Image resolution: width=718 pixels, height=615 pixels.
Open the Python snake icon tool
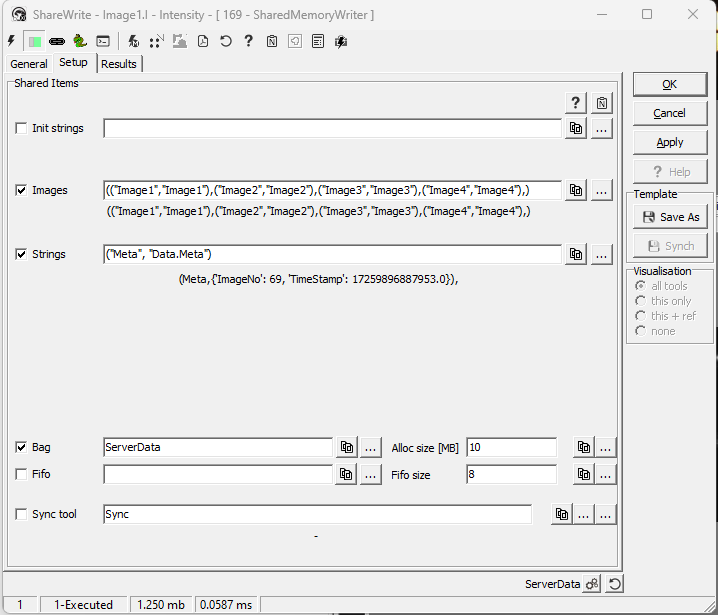click(x=80, y=42)
